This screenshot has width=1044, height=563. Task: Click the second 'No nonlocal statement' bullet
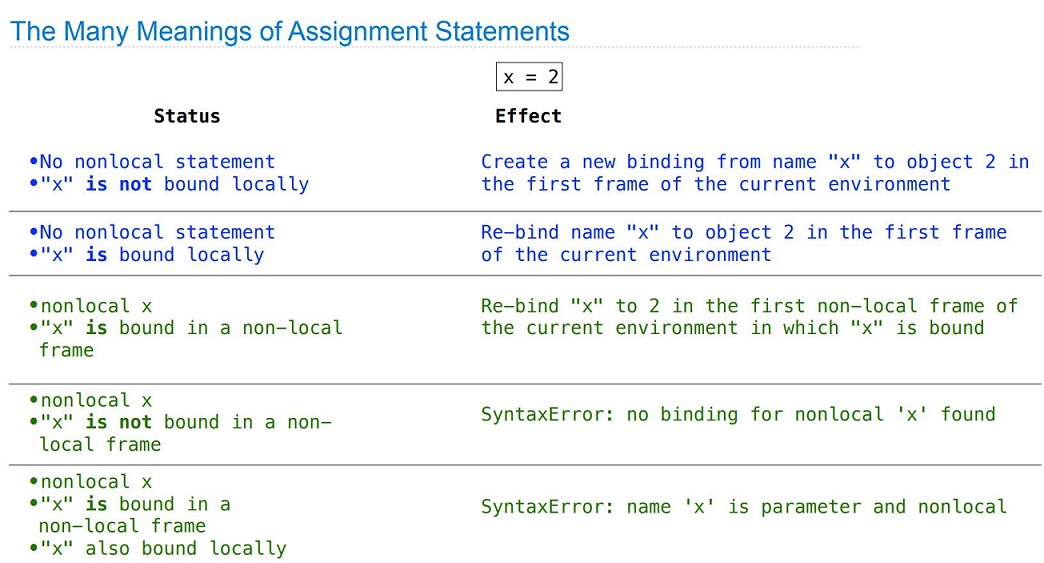pyautogui.click(x=152, y=232)
